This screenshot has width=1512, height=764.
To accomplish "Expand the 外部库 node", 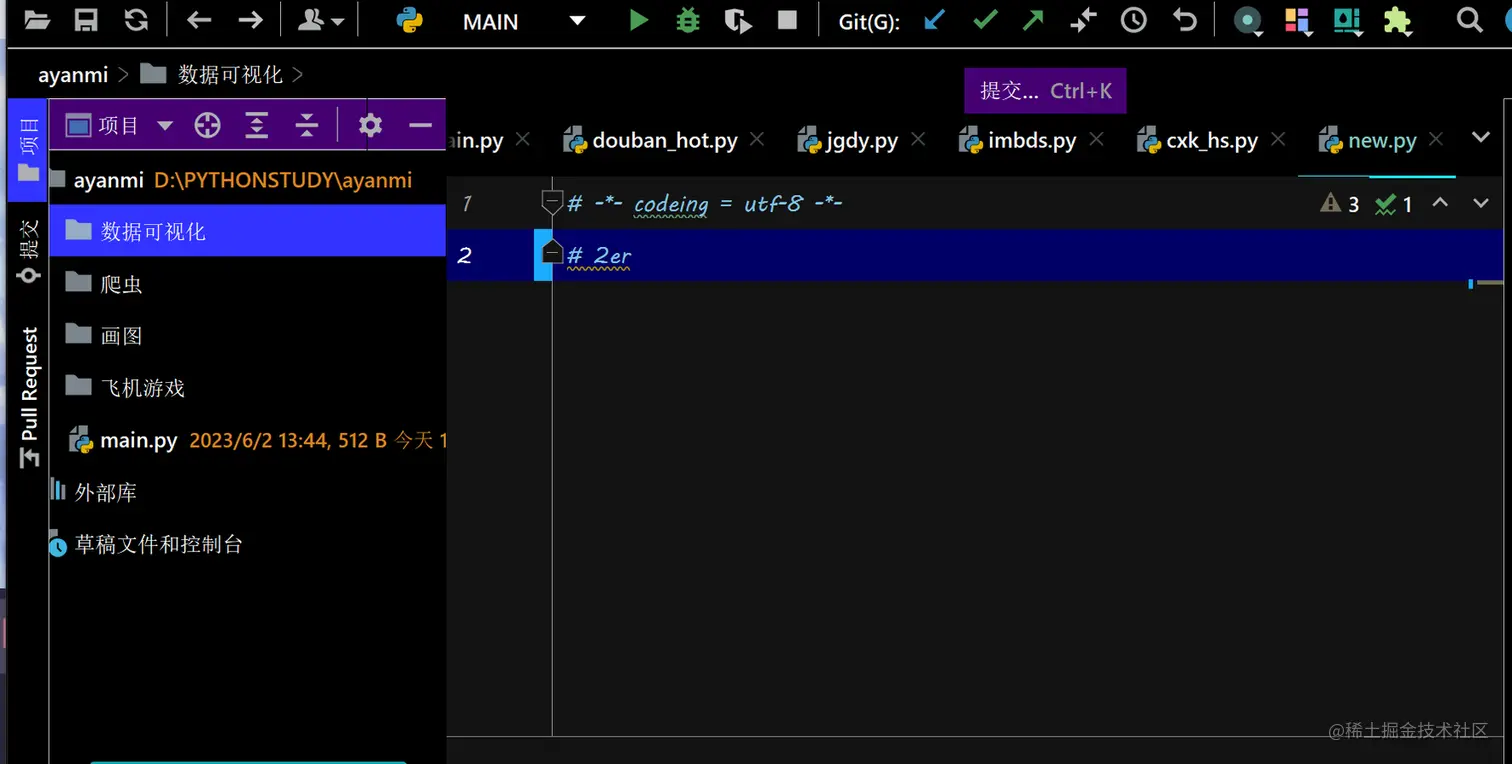I will pos(247,492).
